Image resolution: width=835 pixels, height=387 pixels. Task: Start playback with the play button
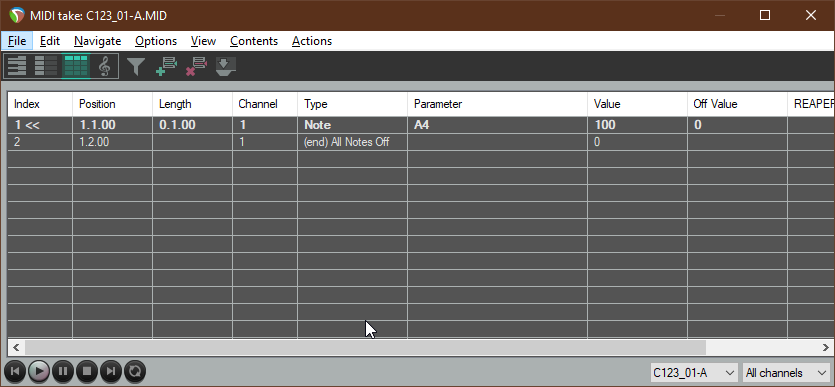tap(38, 371)
